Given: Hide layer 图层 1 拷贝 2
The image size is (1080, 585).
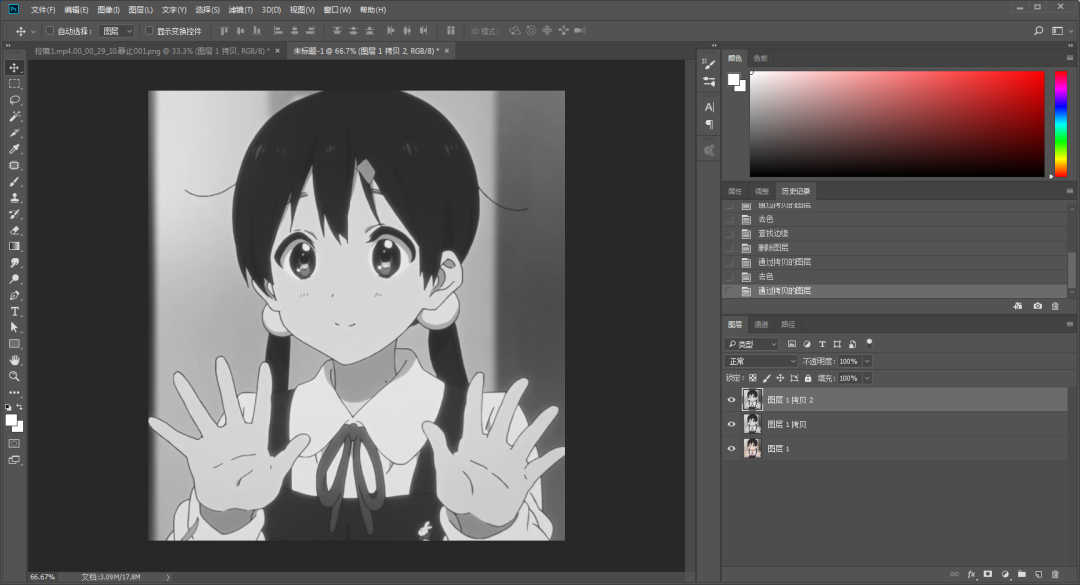Looking at the screenshot, I should 731,400.
